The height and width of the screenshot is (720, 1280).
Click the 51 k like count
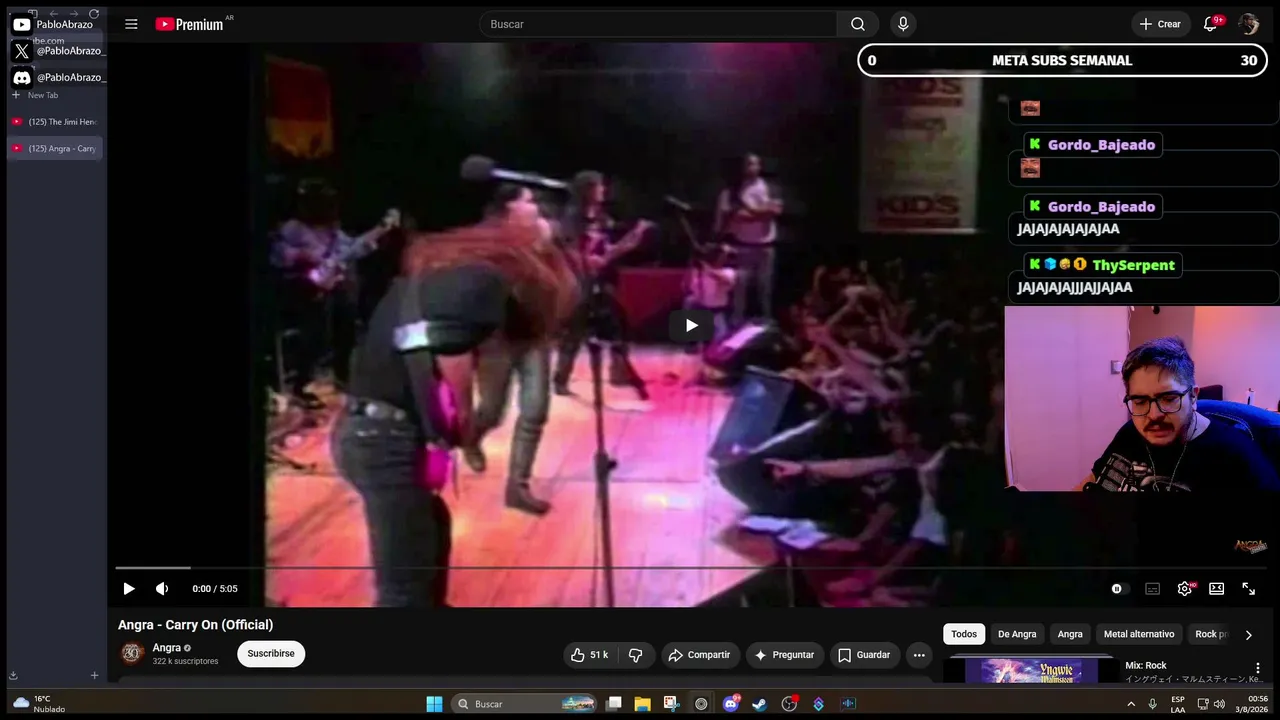point(599,655)
